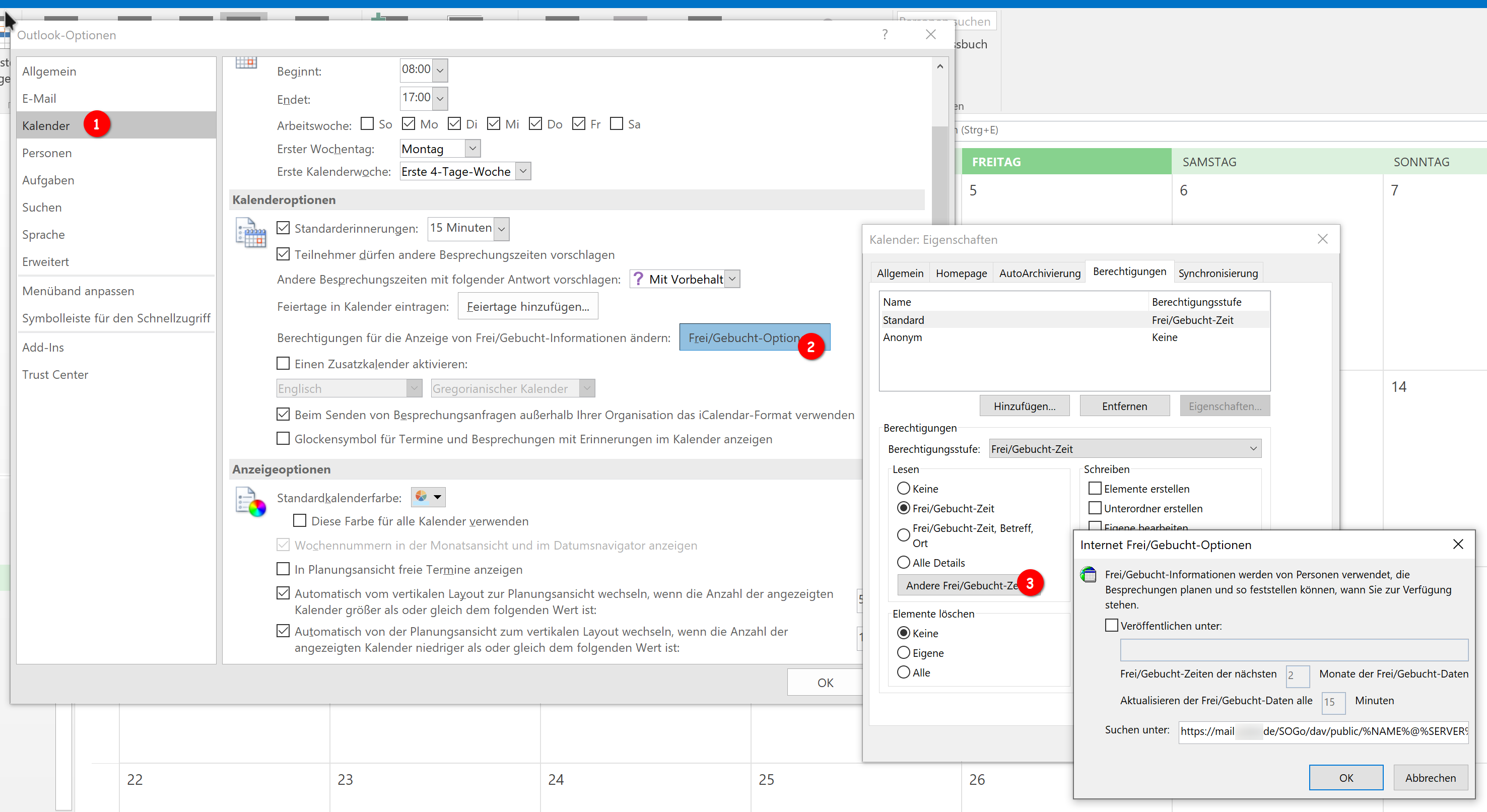The image size is (1487, 812).
Task: Toggle Do in Arbeitswoche
Action: [x=535, y=123]
